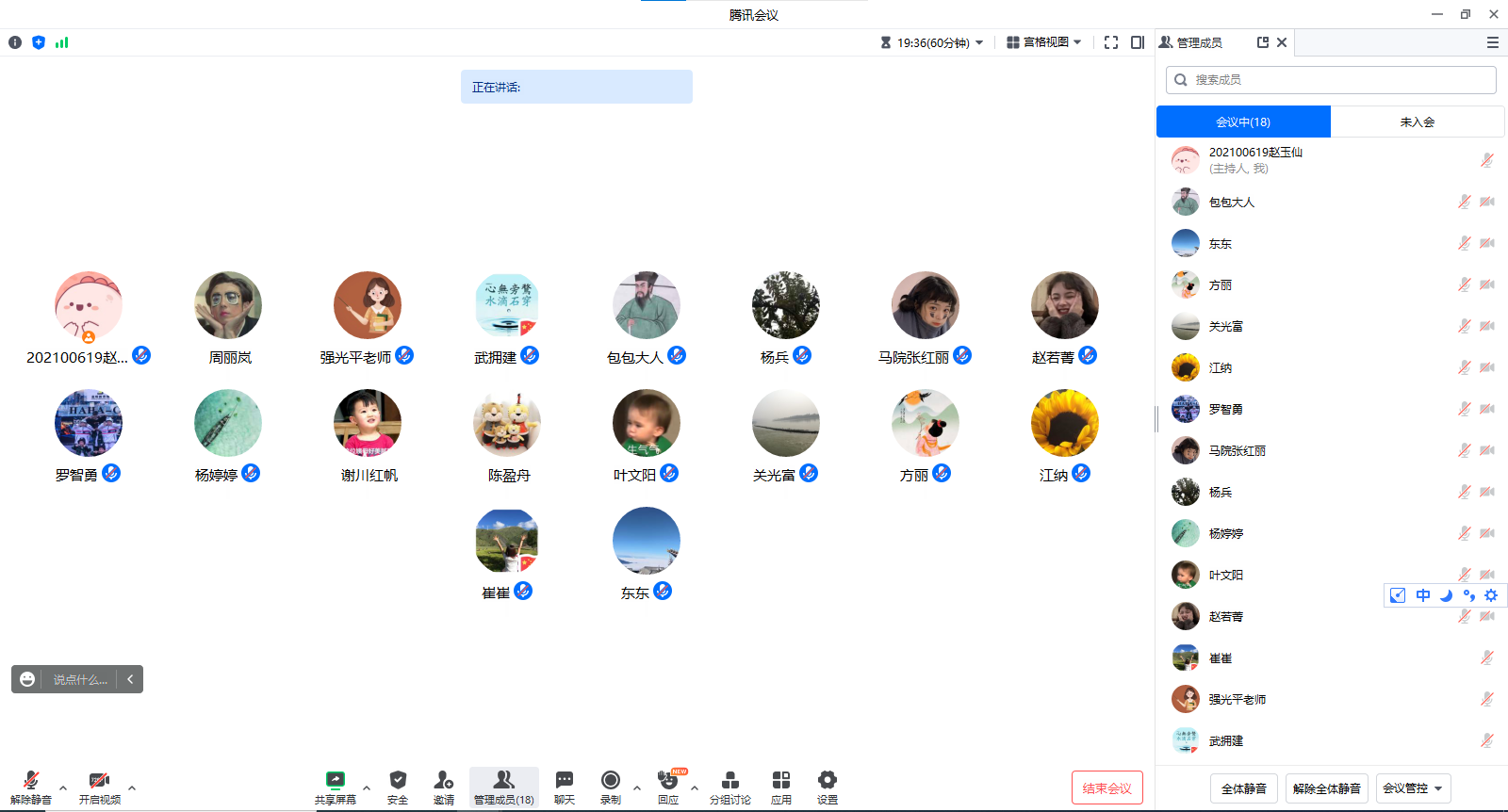Turn on the video camera
The image size is (1508, 812).
99,781
